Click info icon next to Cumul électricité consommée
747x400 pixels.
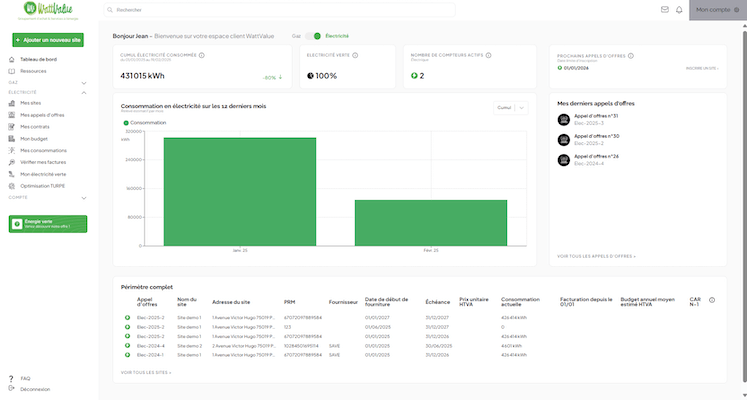[x=202, y=55]
